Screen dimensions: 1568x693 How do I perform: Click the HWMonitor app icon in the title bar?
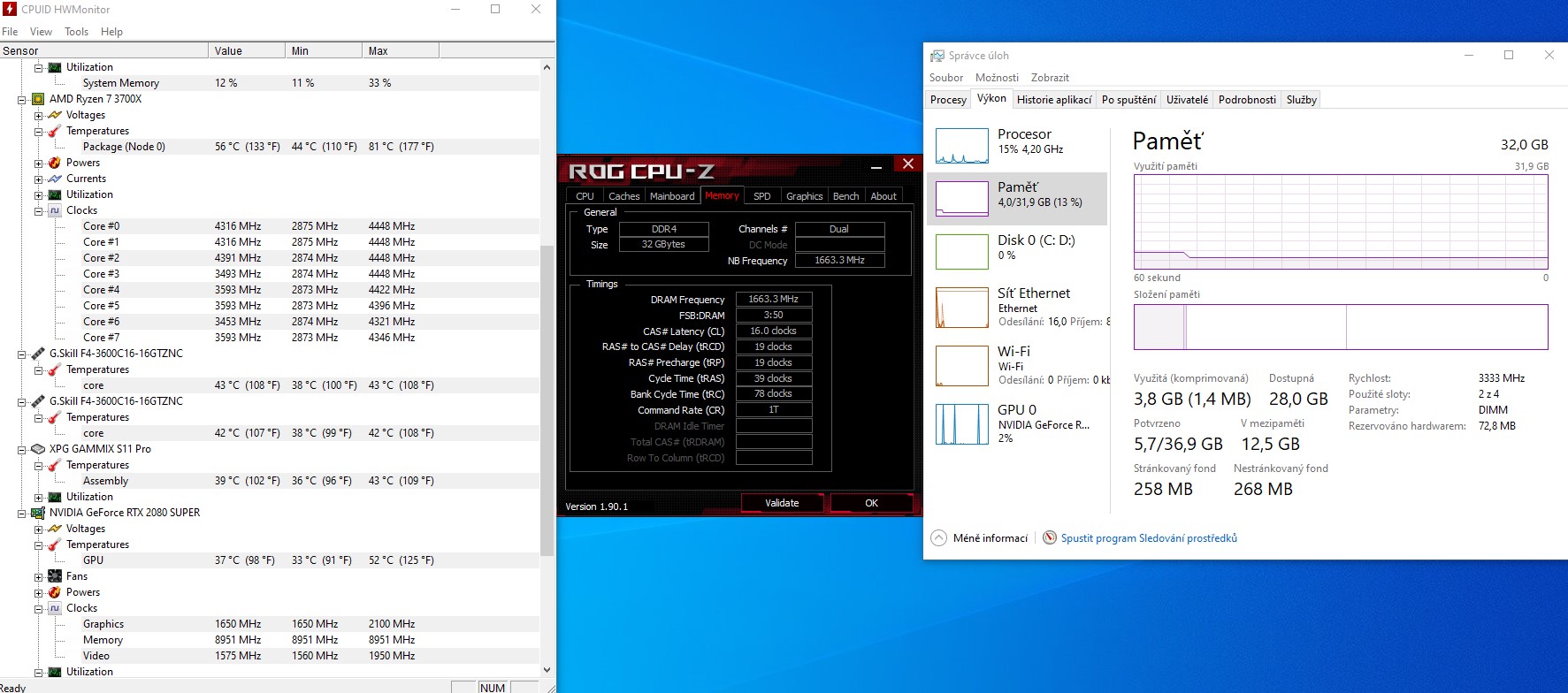pos(10,10)
